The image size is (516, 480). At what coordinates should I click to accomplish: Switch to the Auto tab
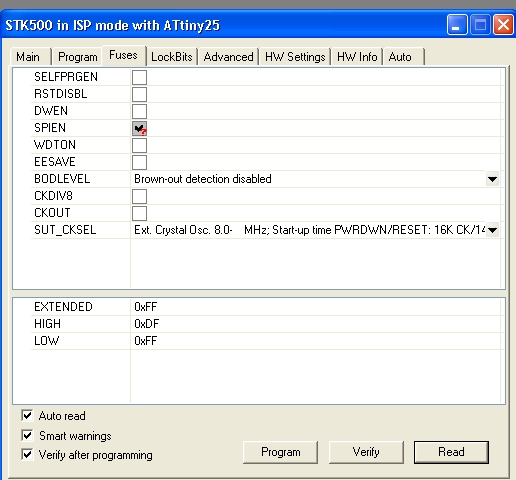click(403, 57)
